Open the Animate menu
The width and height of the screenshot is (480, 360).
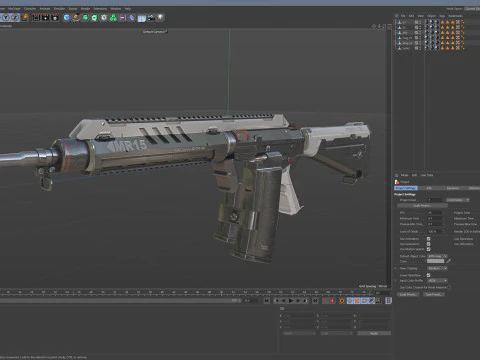[x=45, y=9]
